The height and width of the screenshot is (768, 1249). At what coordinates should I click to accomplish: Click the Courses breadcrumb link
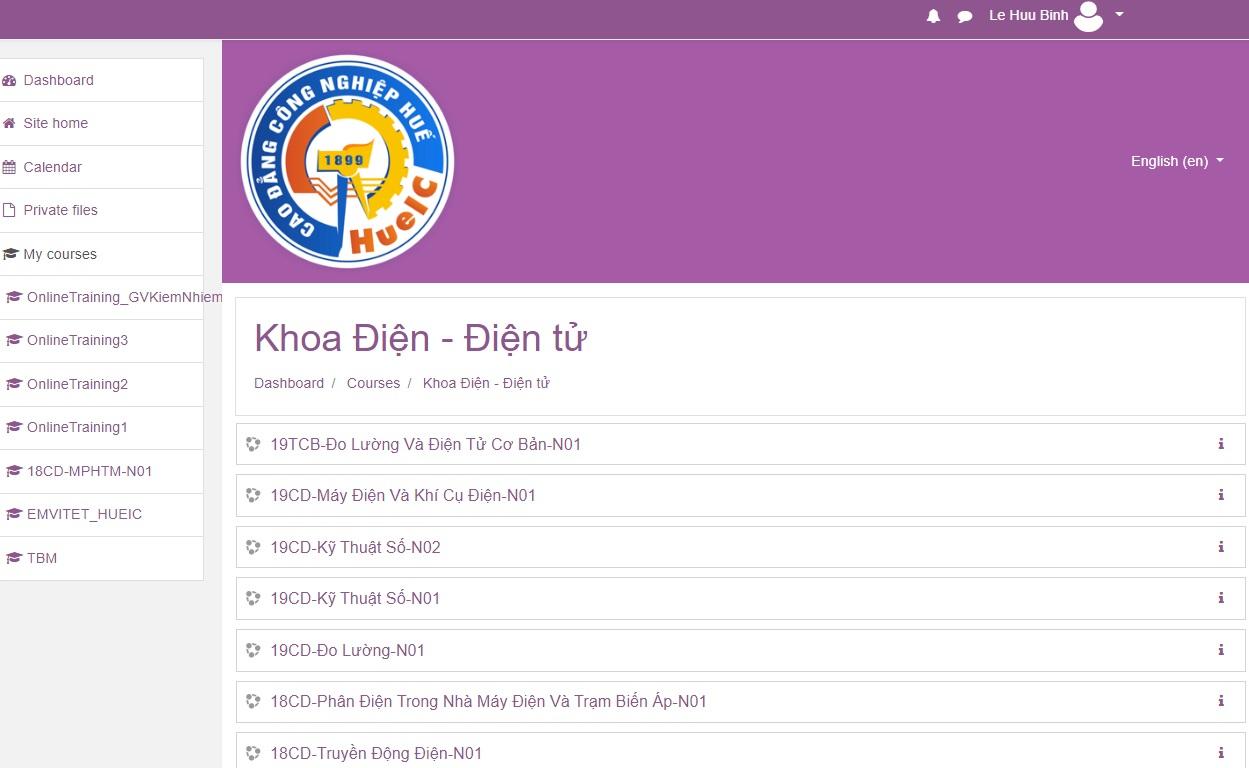(x=373, y=383)
